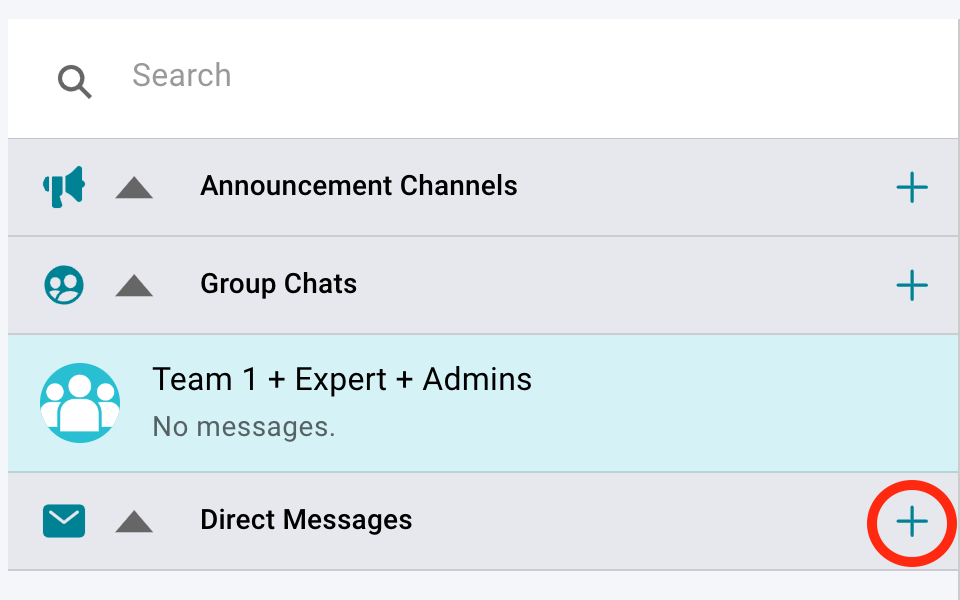Add a new announcement channel
The height and width of the screenshot is (600, 960).
click(x=911, y=187)
